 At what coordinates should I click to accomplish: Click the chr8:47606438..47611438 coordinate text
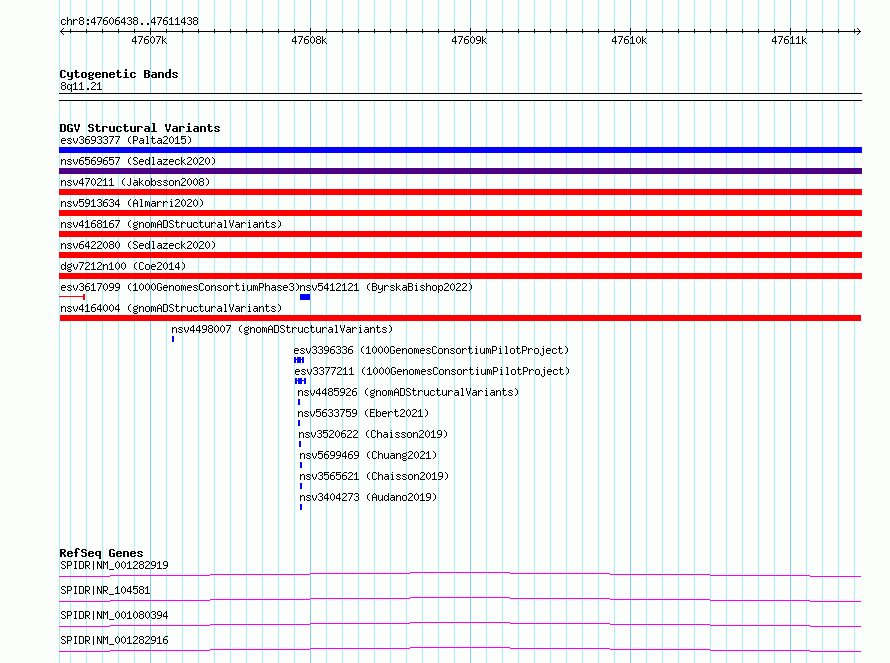[129, 22]
